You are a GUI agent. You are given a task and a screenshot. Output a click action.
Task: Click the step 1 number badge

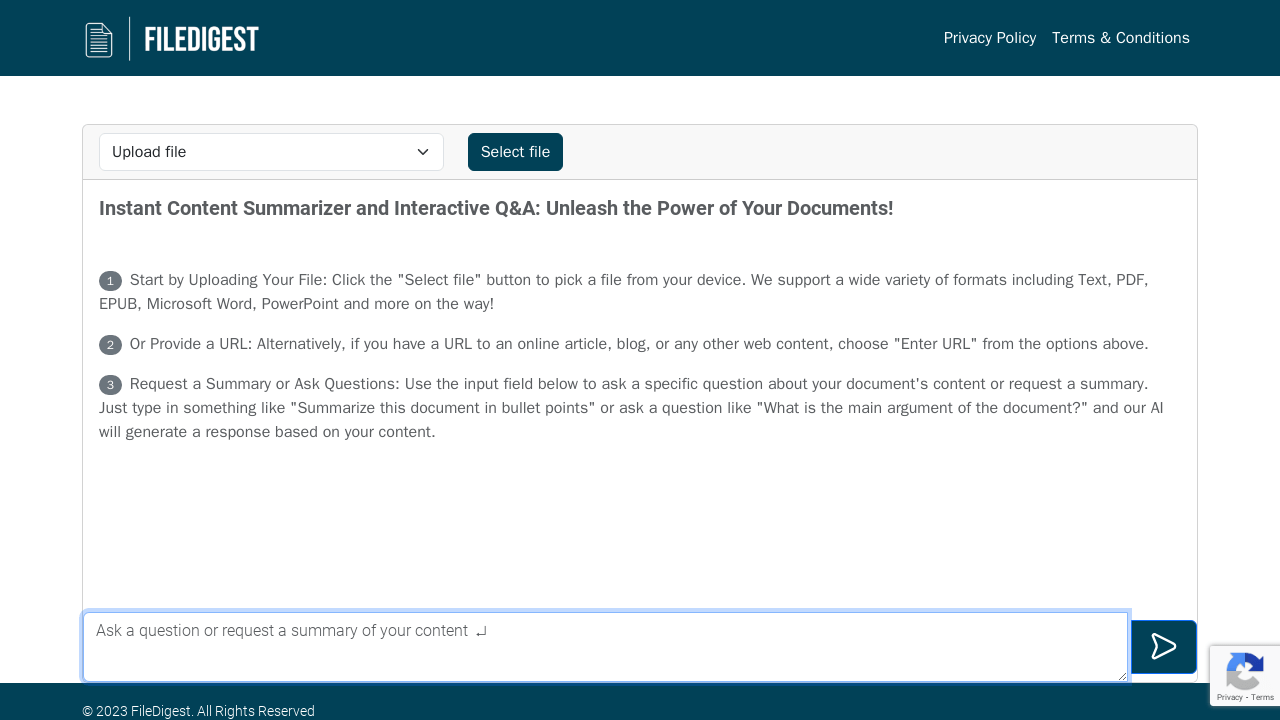click(x=110, y=281)
